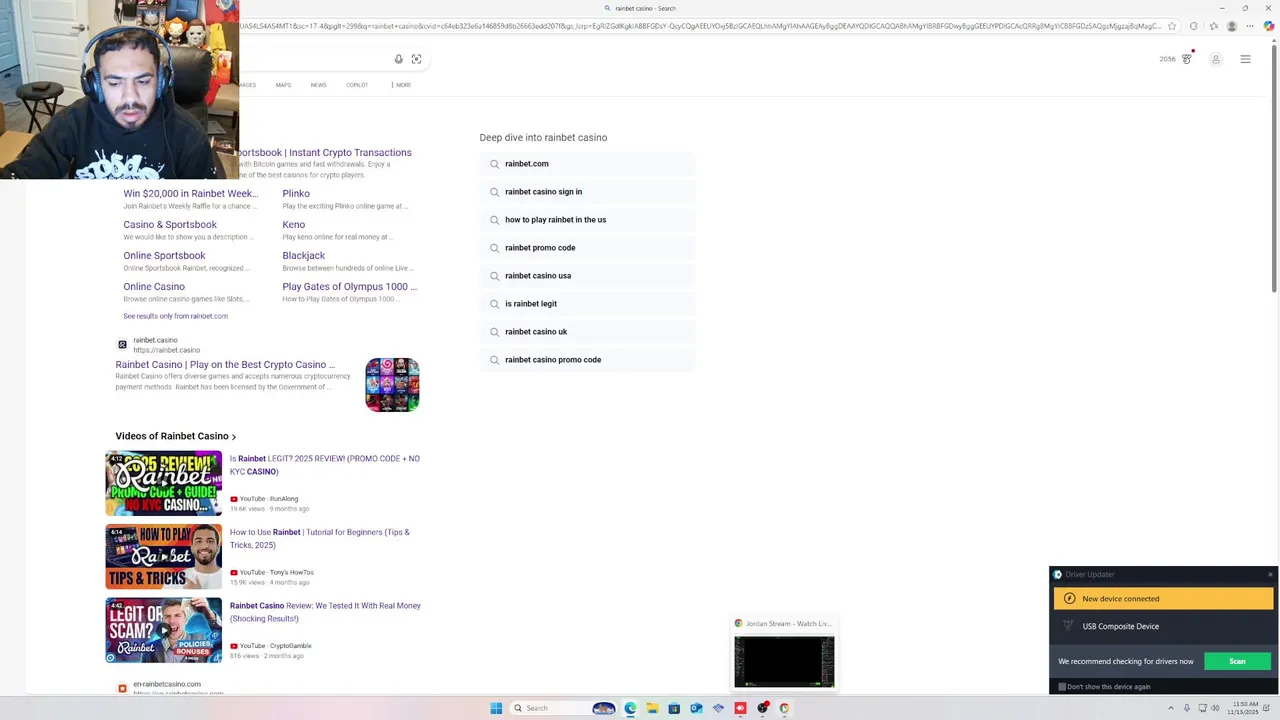Screen dimensions: 1280x720
Task: Open the Plinko sitelink
Action: coord(296,194)
